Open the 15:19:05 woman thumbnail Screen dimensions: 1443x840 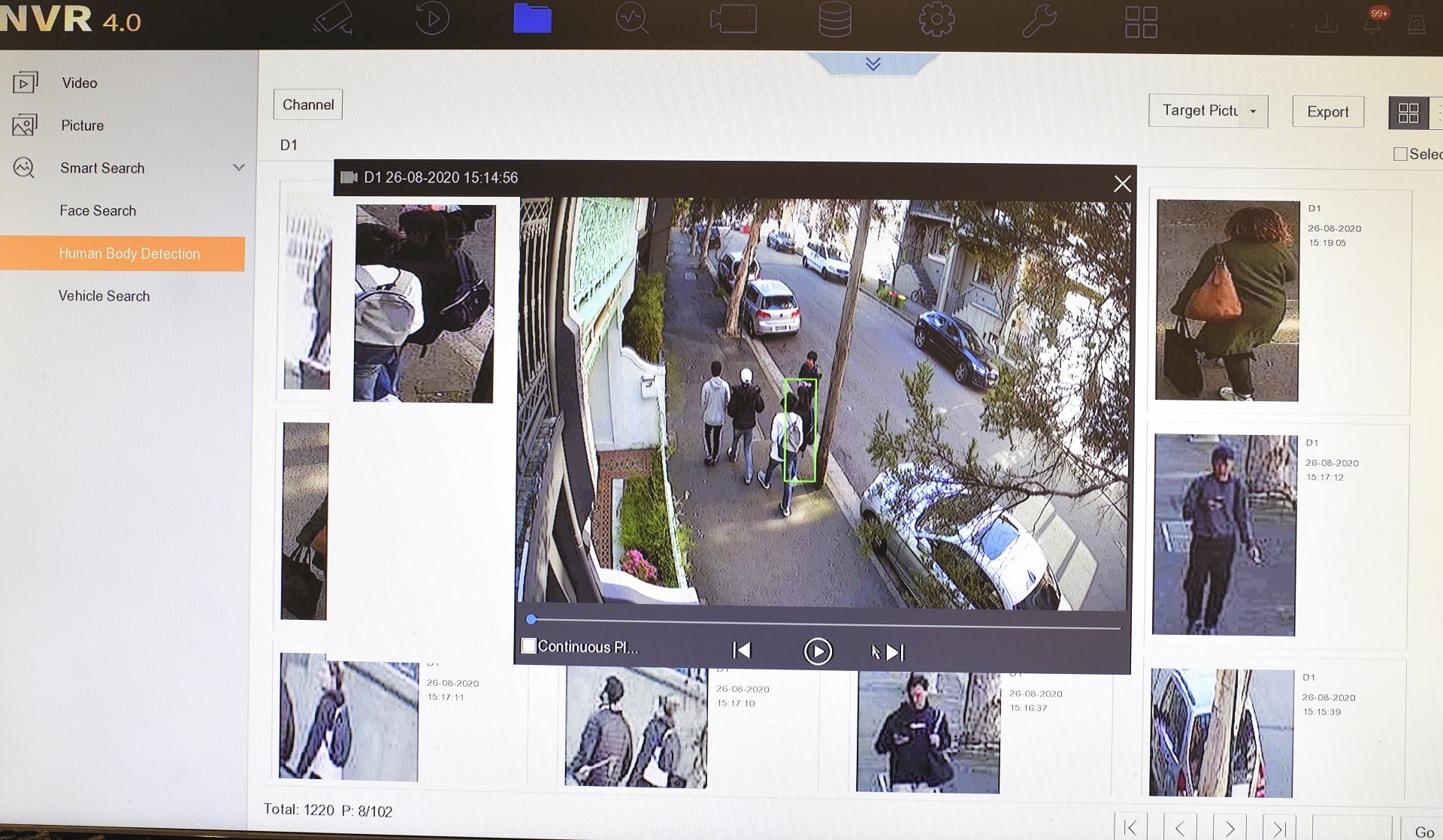click(x=1225, y=301)
